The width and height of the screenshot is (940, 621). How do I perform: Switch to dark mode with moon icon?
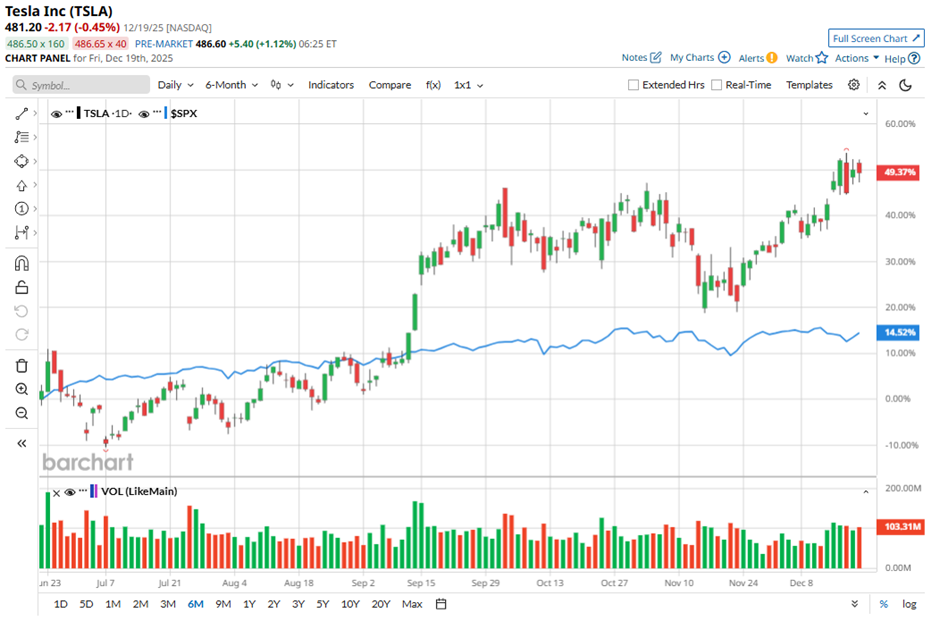point(906,85)
